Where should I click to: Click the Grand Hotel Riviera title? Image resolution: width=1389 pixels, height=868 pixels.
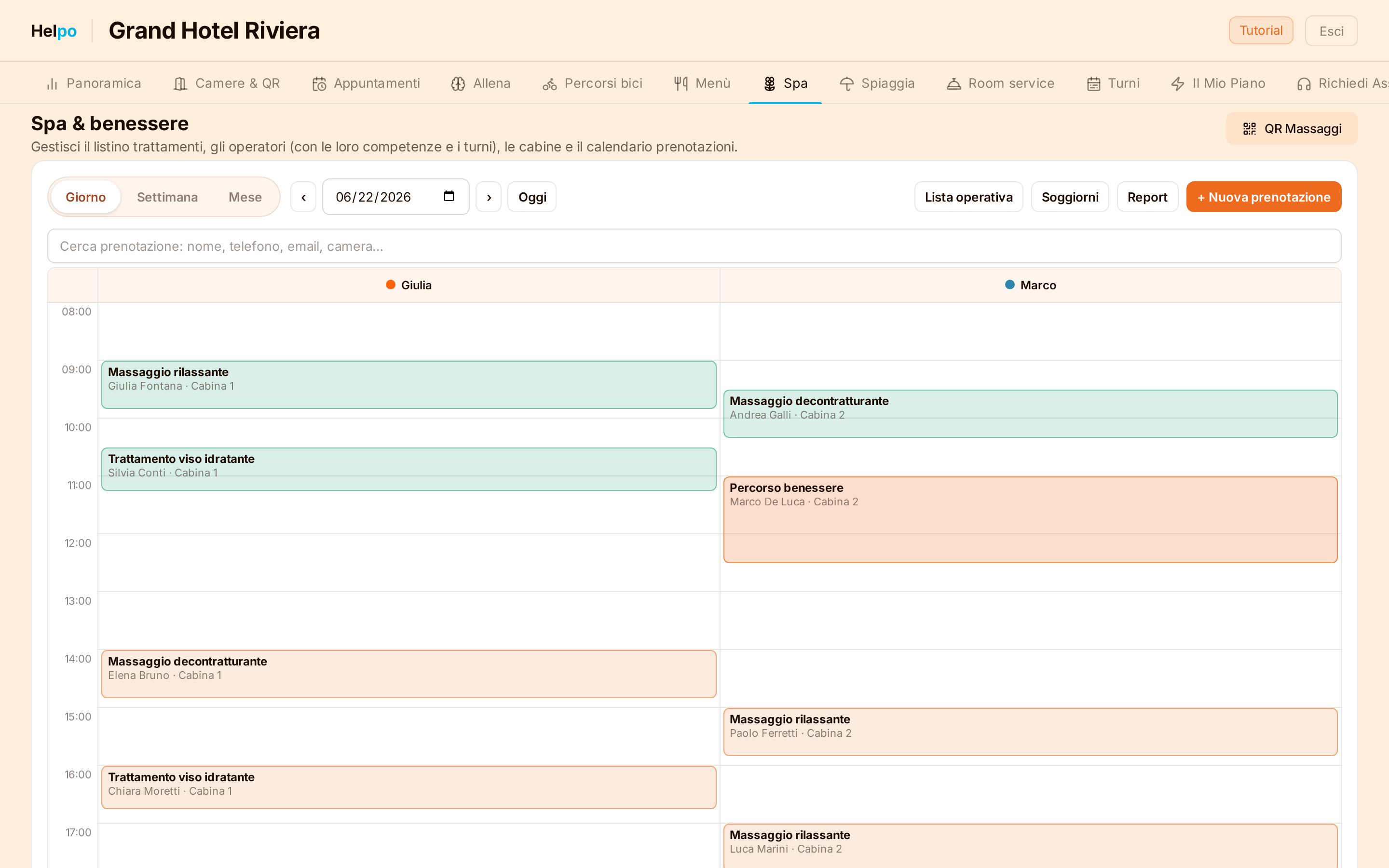tap(214, 30)
